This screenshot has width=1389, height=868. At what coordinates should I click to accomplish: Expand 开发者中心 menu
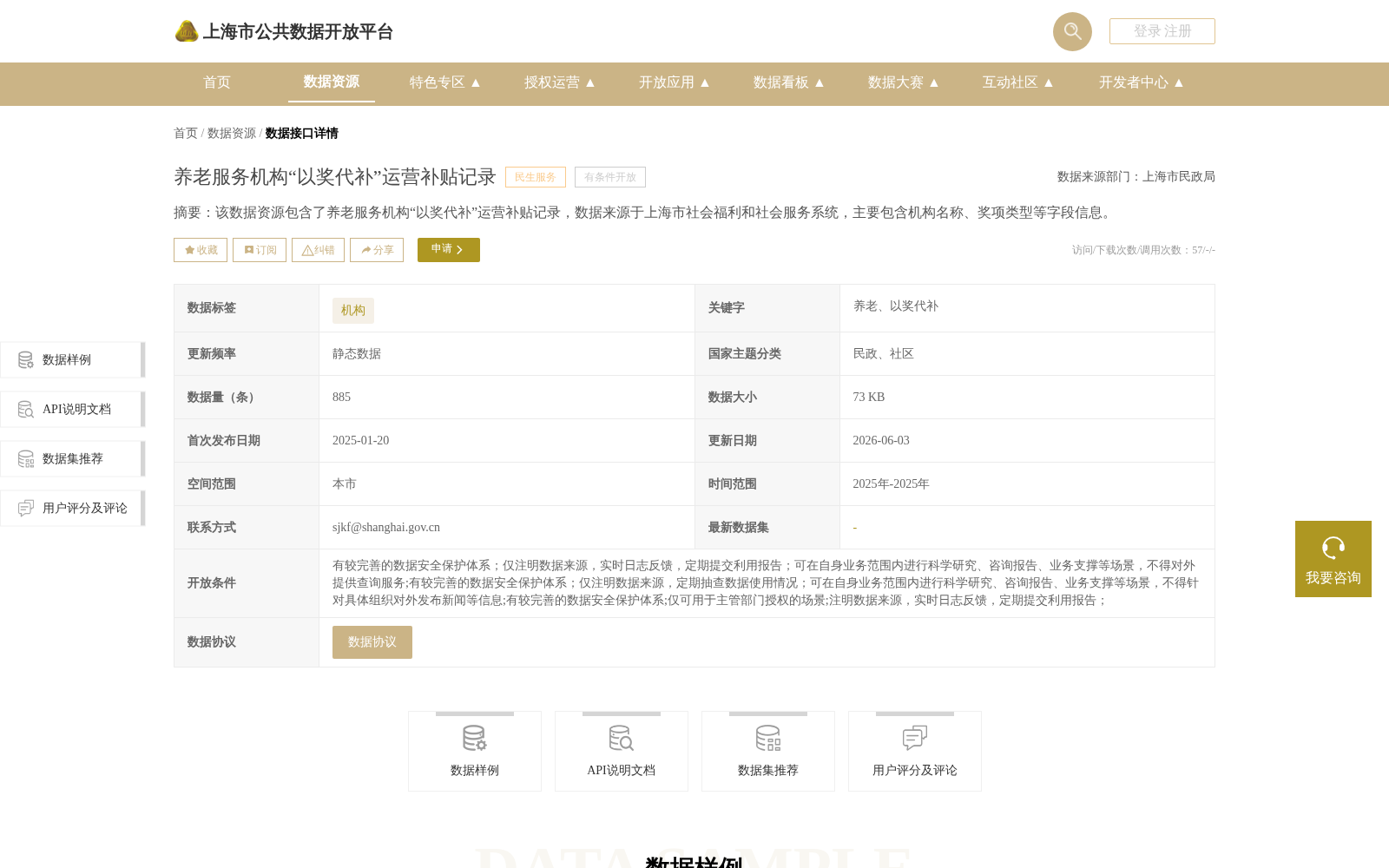click(1142, 82)
